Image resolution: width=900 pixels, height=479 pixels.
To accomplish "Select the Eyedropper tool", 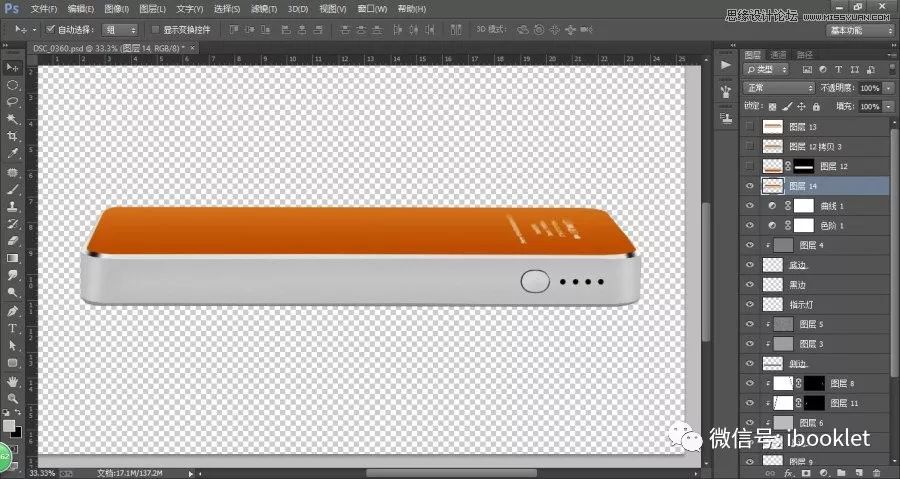I will coord(12,154).
